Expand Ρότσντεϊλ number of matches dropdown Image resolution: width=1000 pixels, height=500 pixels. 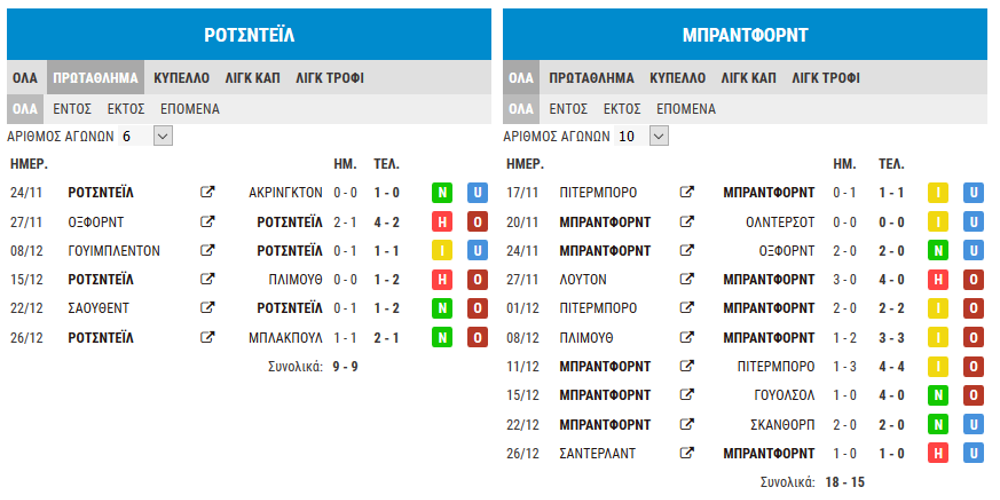[x=163, y=136]
